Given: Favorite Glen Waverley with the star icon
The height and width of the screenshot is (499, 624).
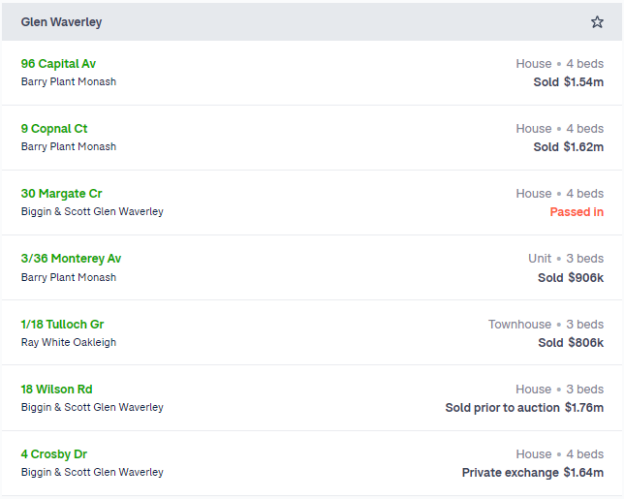Looking at the screenshot, I should (x=597, y=22).
